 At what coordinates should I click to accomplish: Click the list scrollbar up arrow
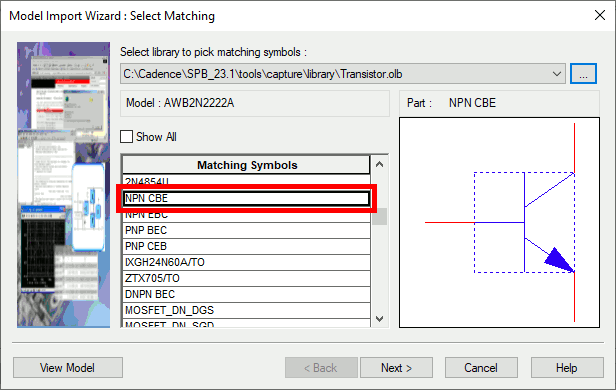click(x=380, y=165)
